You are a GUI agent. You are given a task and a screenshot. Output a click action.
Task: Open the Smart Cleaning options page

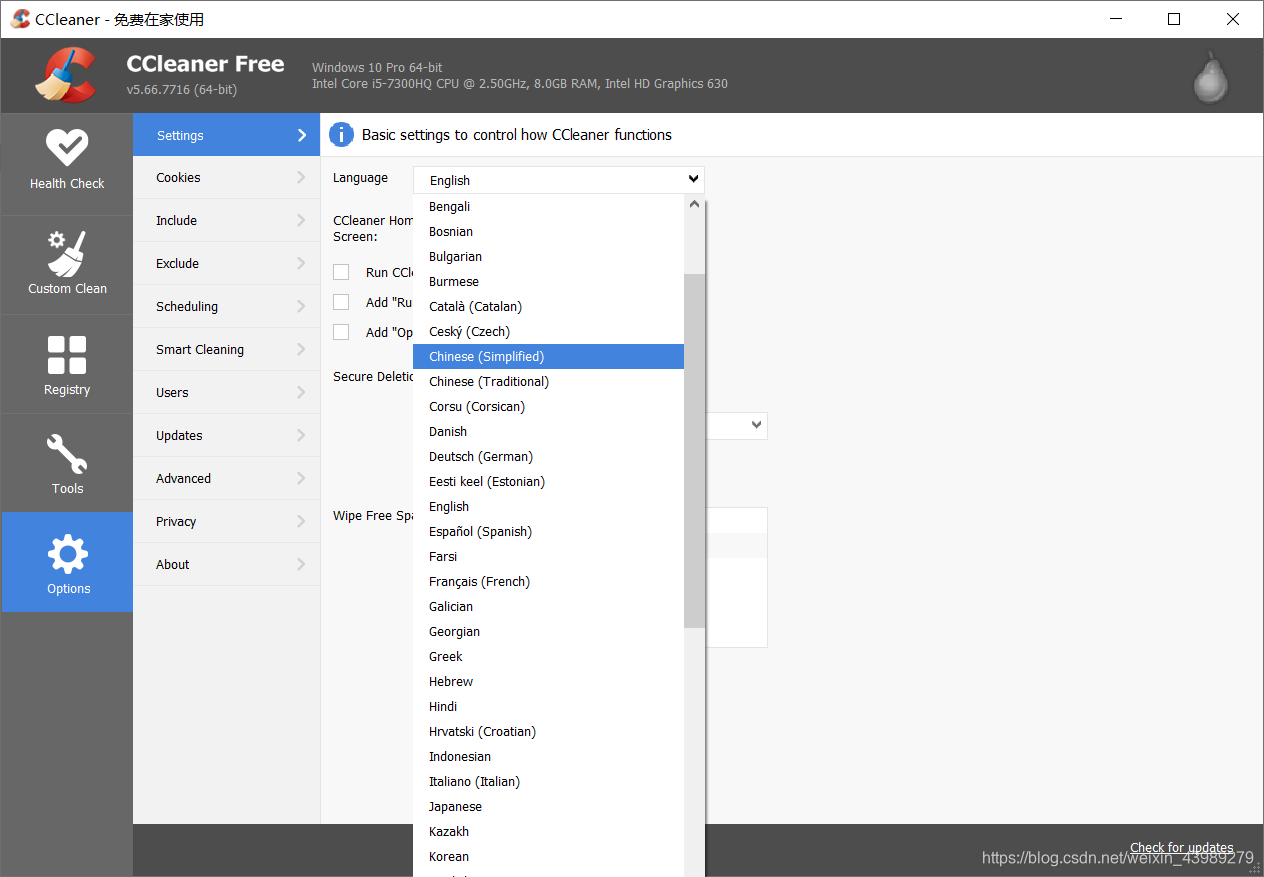click(226, 350)
